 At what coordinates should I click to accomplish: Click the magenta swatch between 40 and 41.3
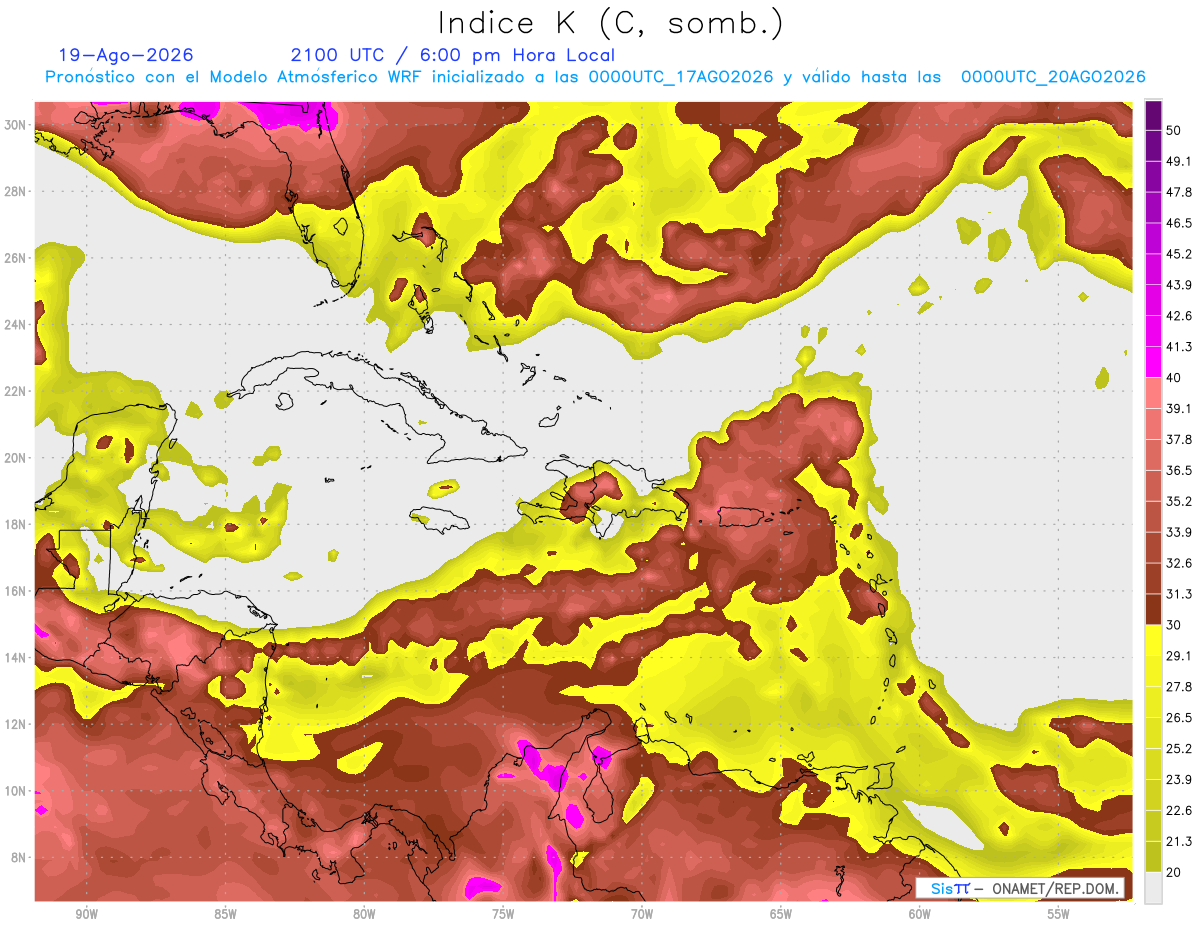1153,362
